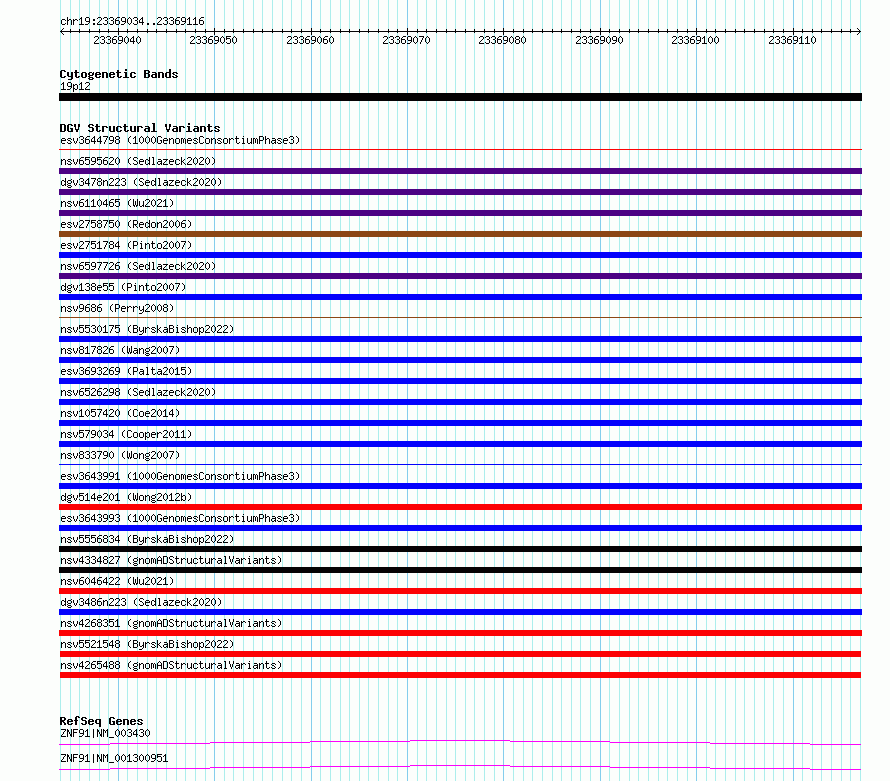
Task: Click the RefSeq Genes track title
Action: (x=101, y=721)
